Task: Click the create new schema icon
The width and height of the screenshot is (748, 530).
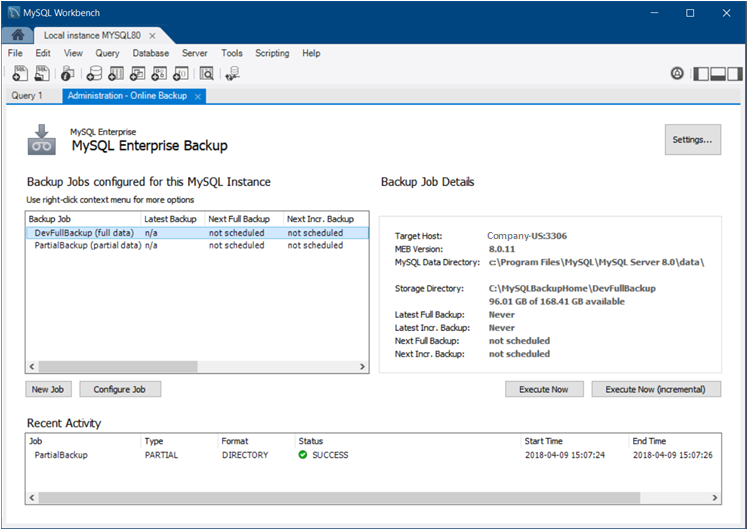Action: tap(94, 73)
